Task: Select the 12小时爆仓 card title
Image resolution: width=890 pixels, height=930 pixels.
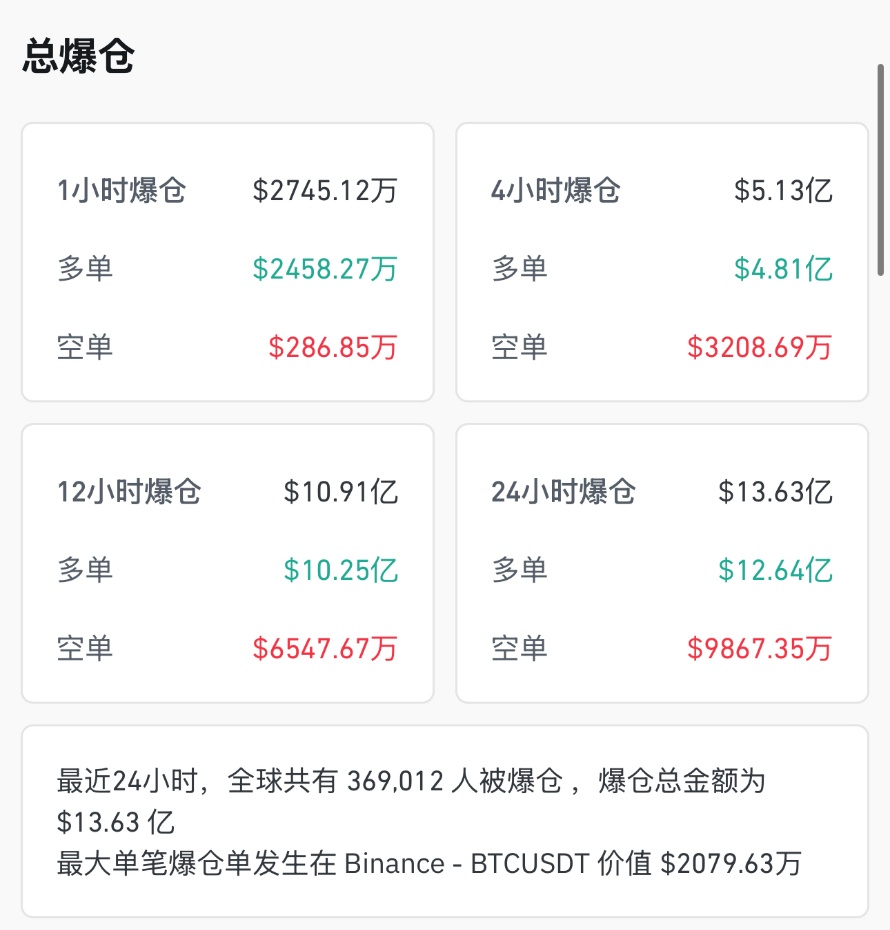Action: pyautogui.click(x=129, y=492)
